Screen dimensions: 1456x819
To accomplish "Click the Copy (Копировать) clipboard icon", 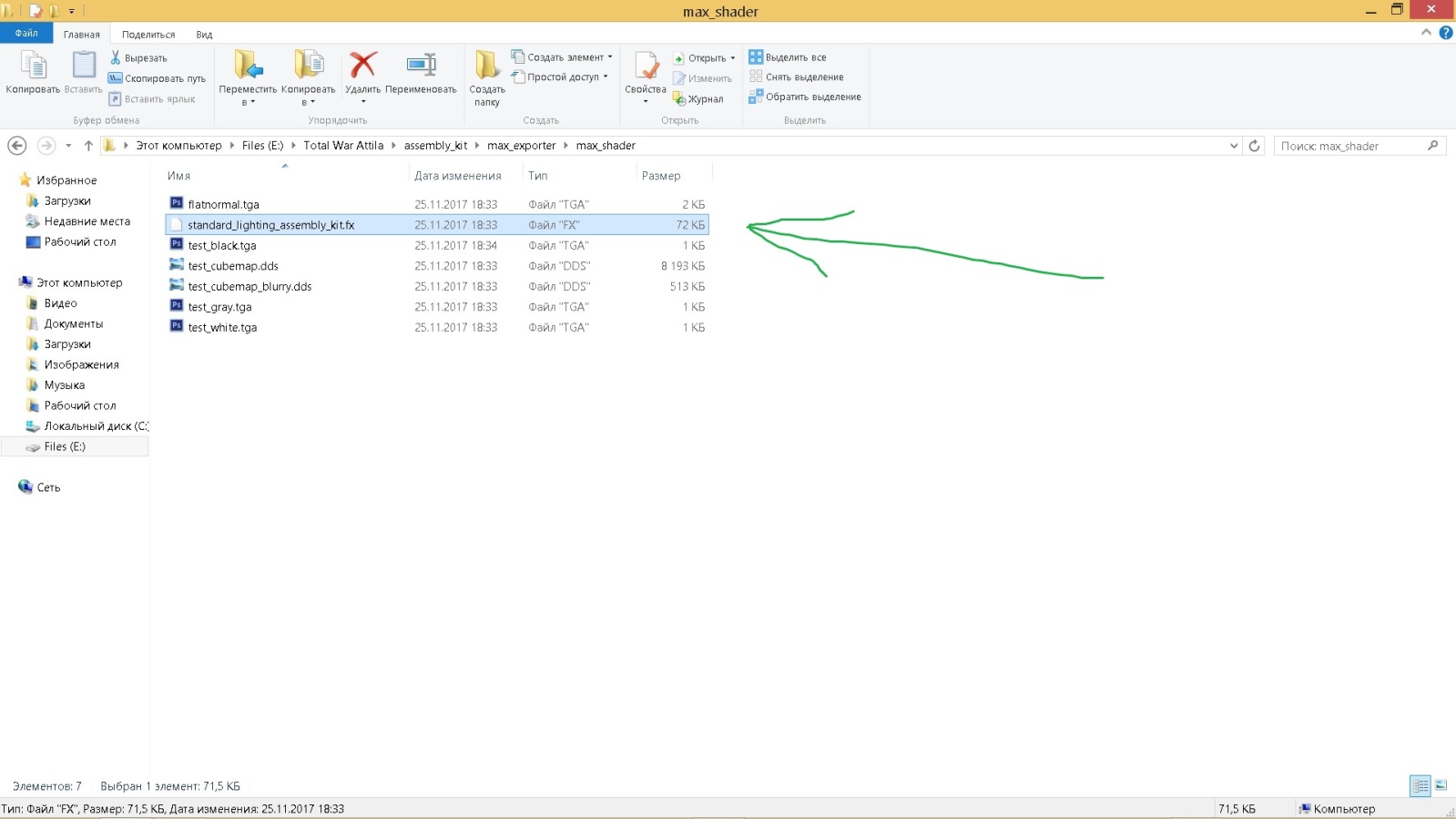I will click(33, 67).
